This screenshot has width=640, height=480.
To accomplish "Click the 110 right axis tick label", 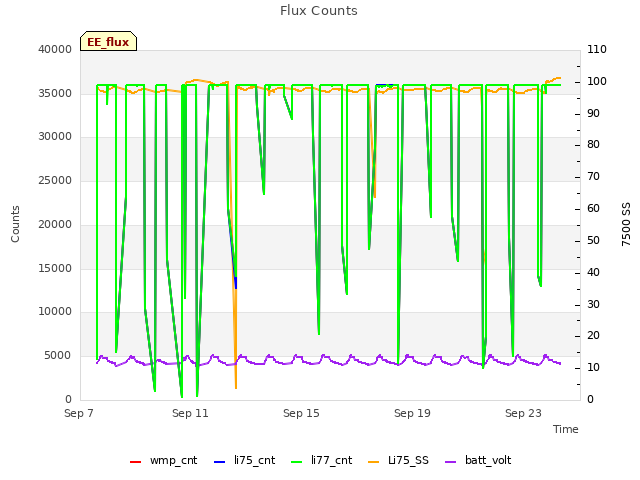I will tap(597, 49).
